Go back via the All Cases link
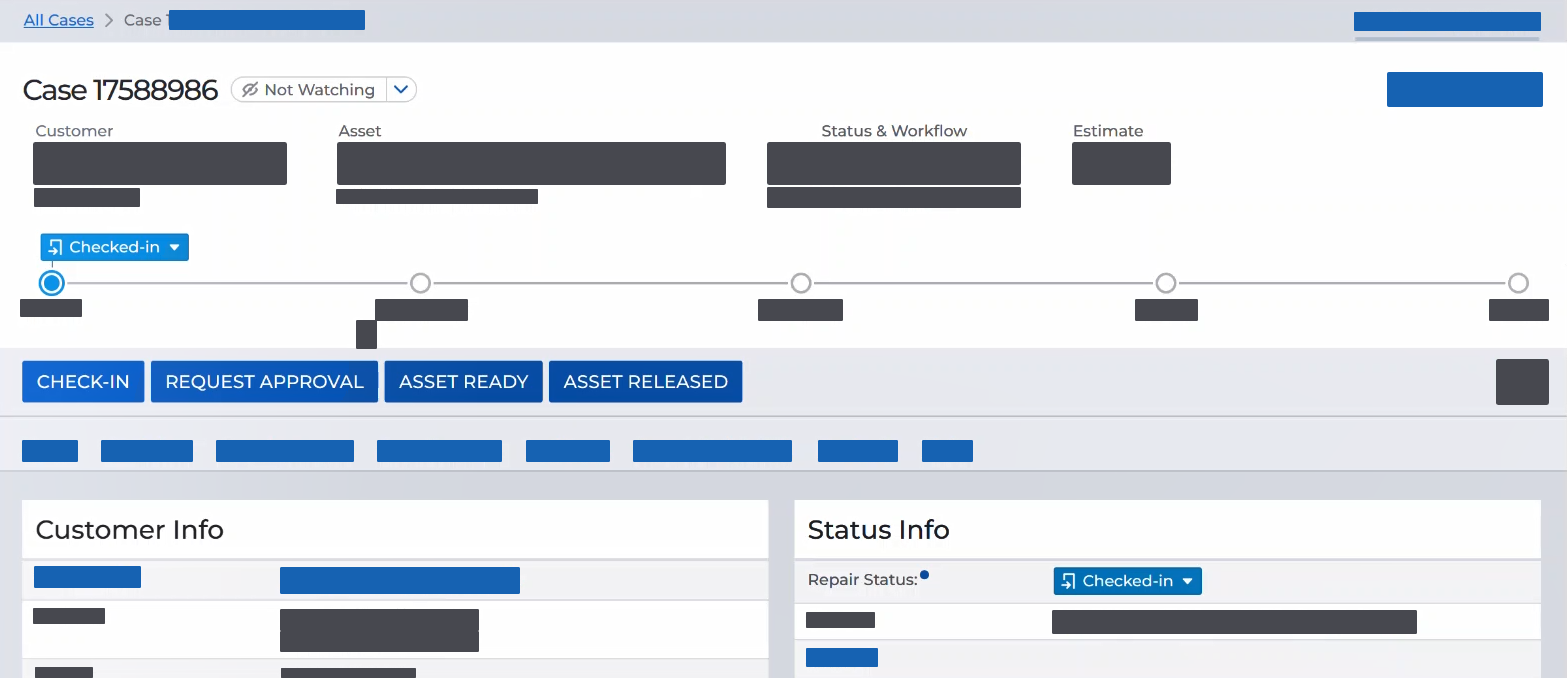This screenshot has width=1567, height=678. (58, 20)
